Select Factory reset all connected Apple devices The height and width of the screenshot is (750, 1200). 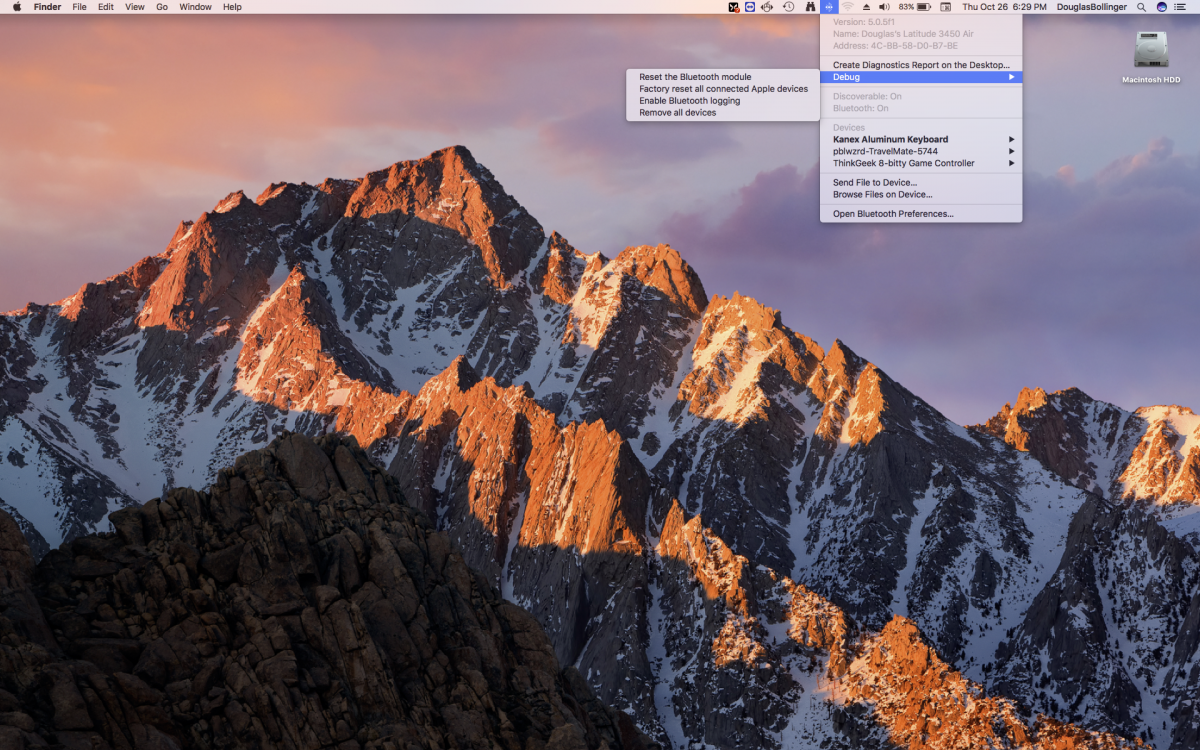coord(723,89)
